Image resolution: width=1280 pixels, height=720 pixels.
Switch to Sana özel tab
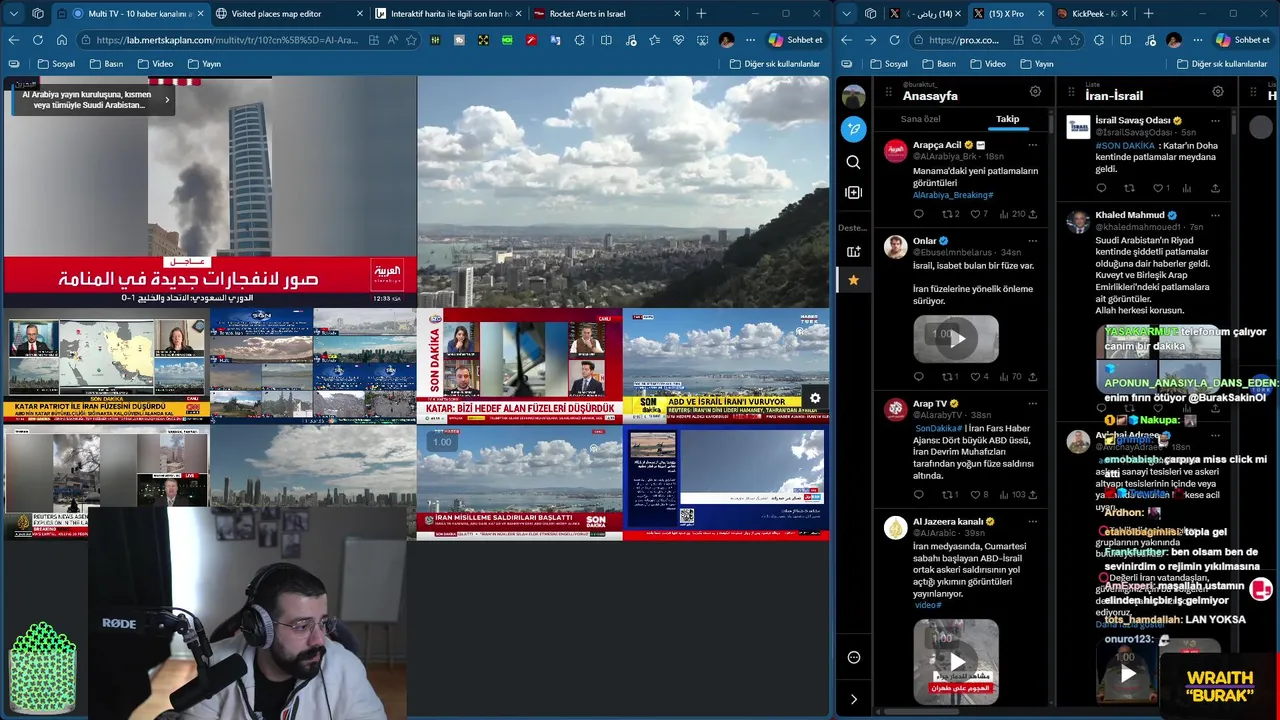pyautogui.click(x=920, y=119)
